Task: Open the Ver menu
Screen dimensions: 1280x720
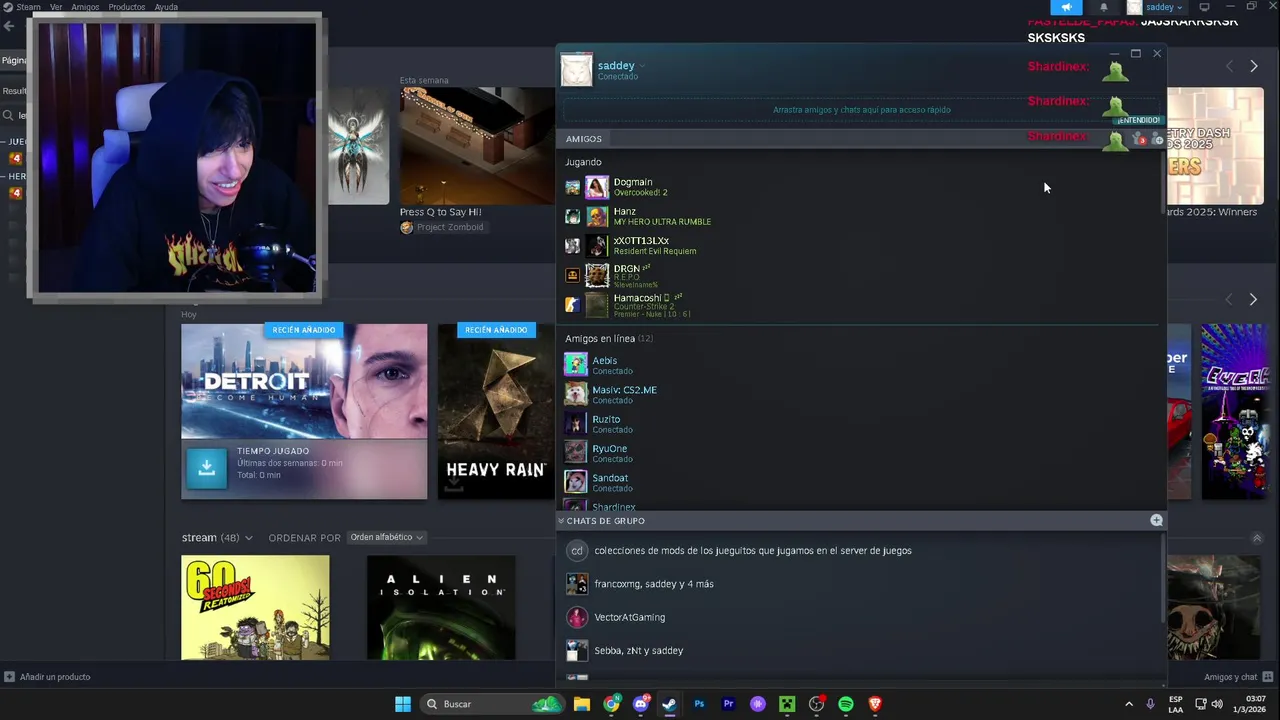Action: [56, 7]
